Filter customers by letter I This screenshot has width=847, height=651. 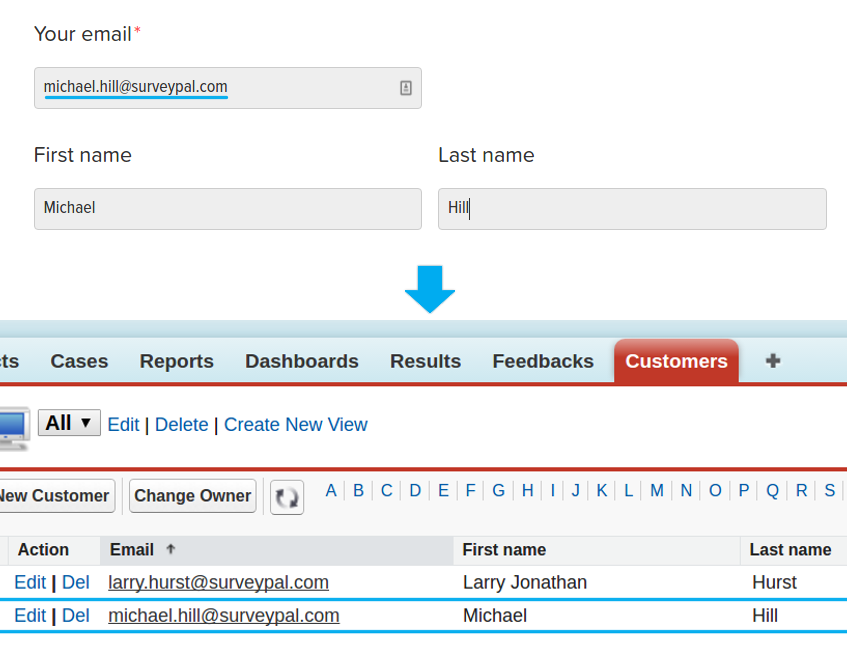553,491
